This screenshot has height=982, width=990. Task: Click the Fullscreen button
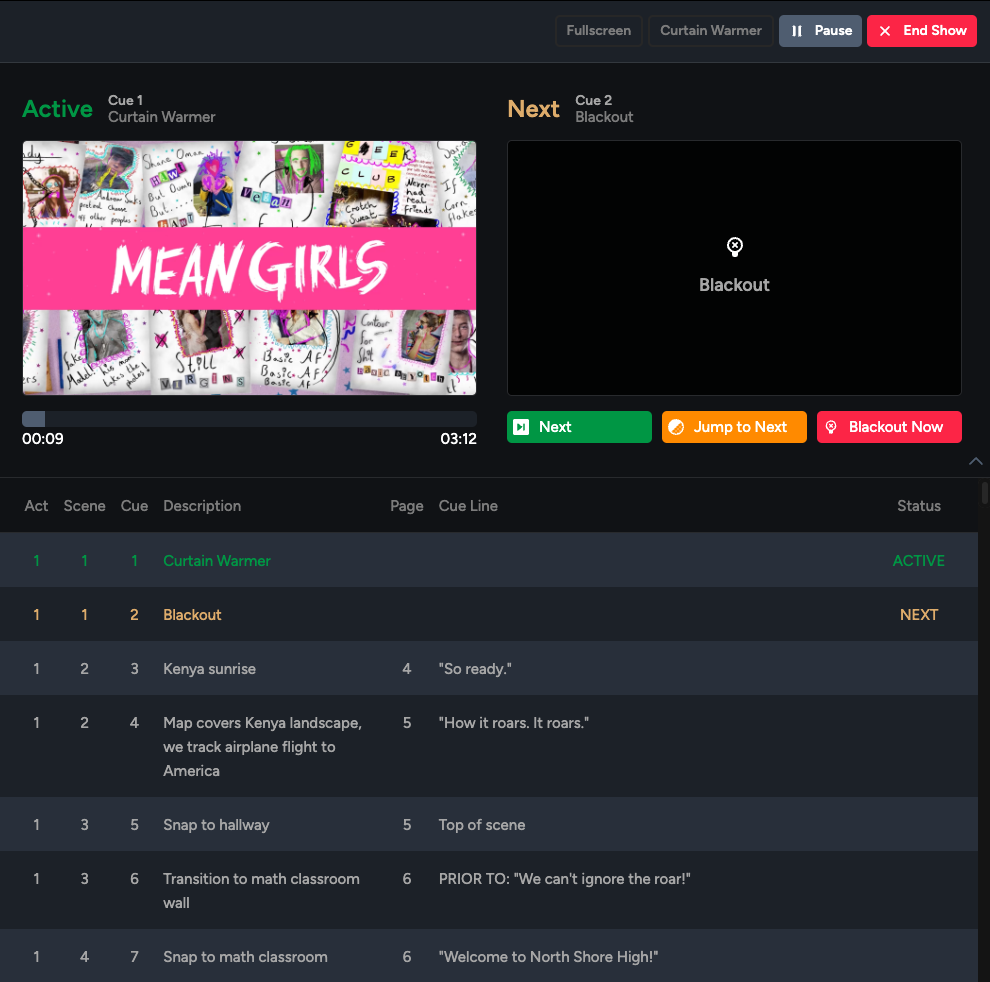pyautogui.click(x=598, y=31)
